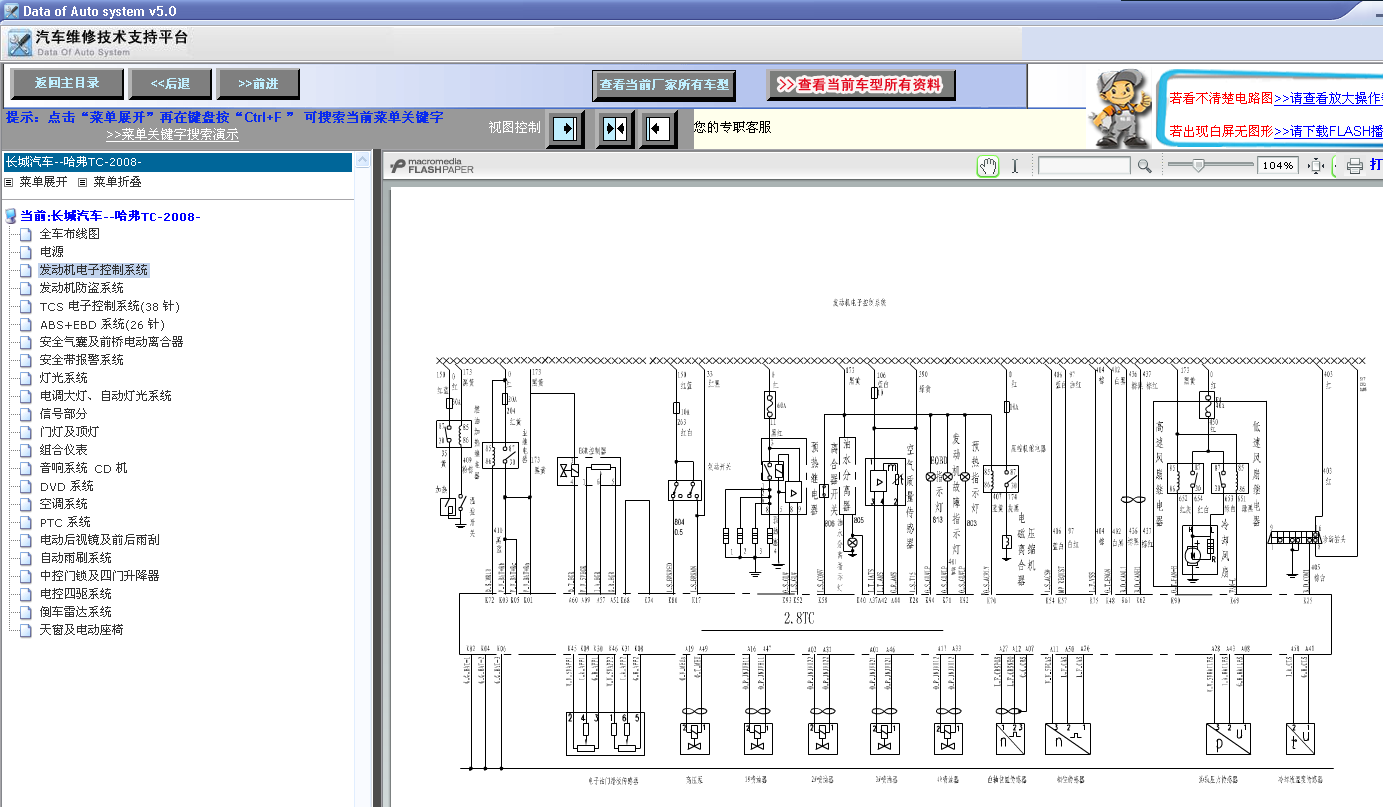Click the 返回主目录 button
This screenshot has width=1383, height=807.
point(67,83)
